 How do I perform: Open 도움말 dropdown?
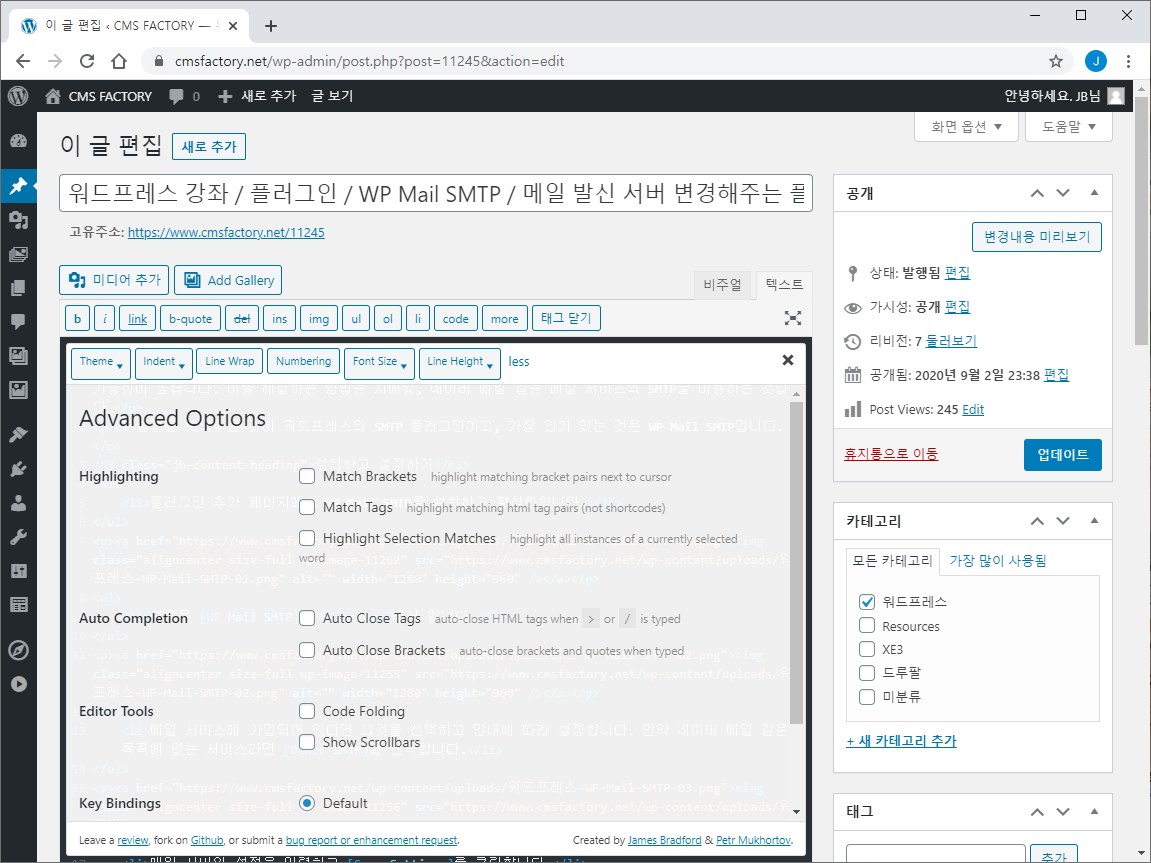tap(1069, 127)
